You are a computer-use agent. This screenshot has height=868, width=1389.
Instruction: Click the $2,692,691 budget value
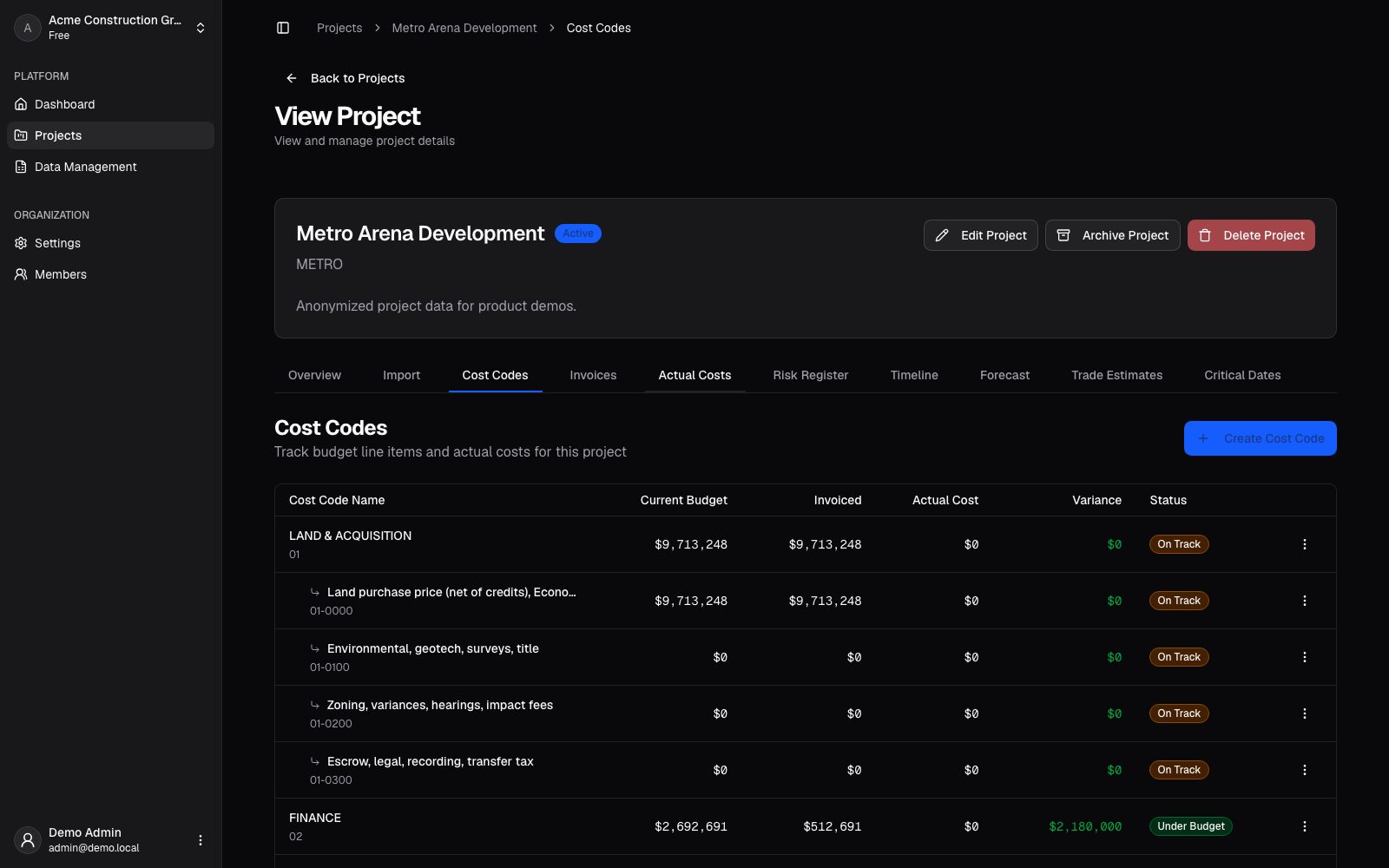pyautogui.click(x=691, y=826)
